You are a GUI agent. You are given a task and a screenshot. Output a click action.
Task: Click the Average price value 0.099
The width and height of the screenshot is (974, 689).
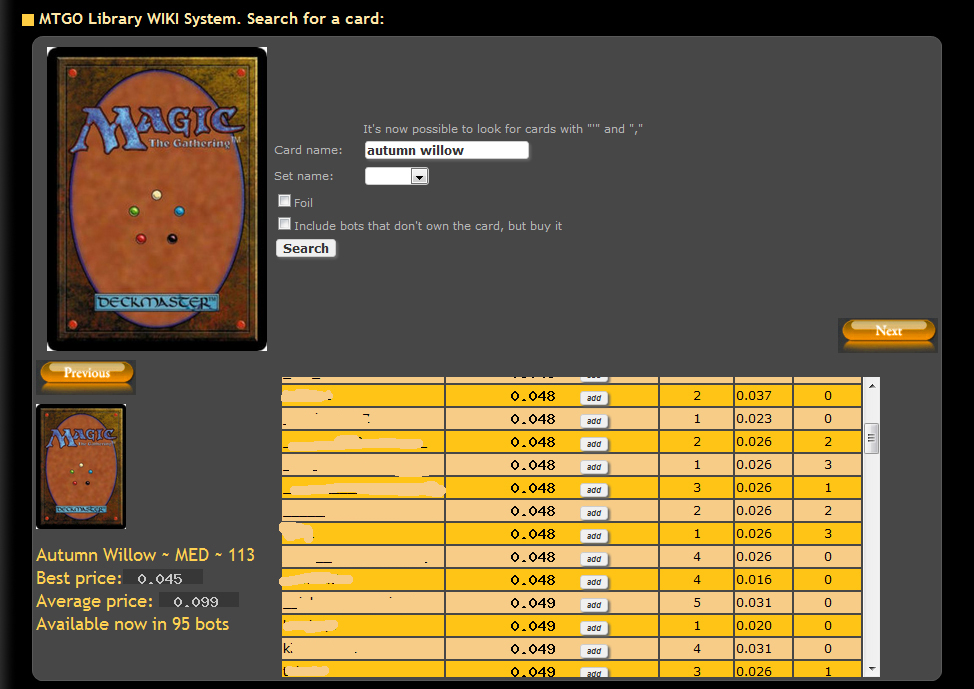(197, 601)
